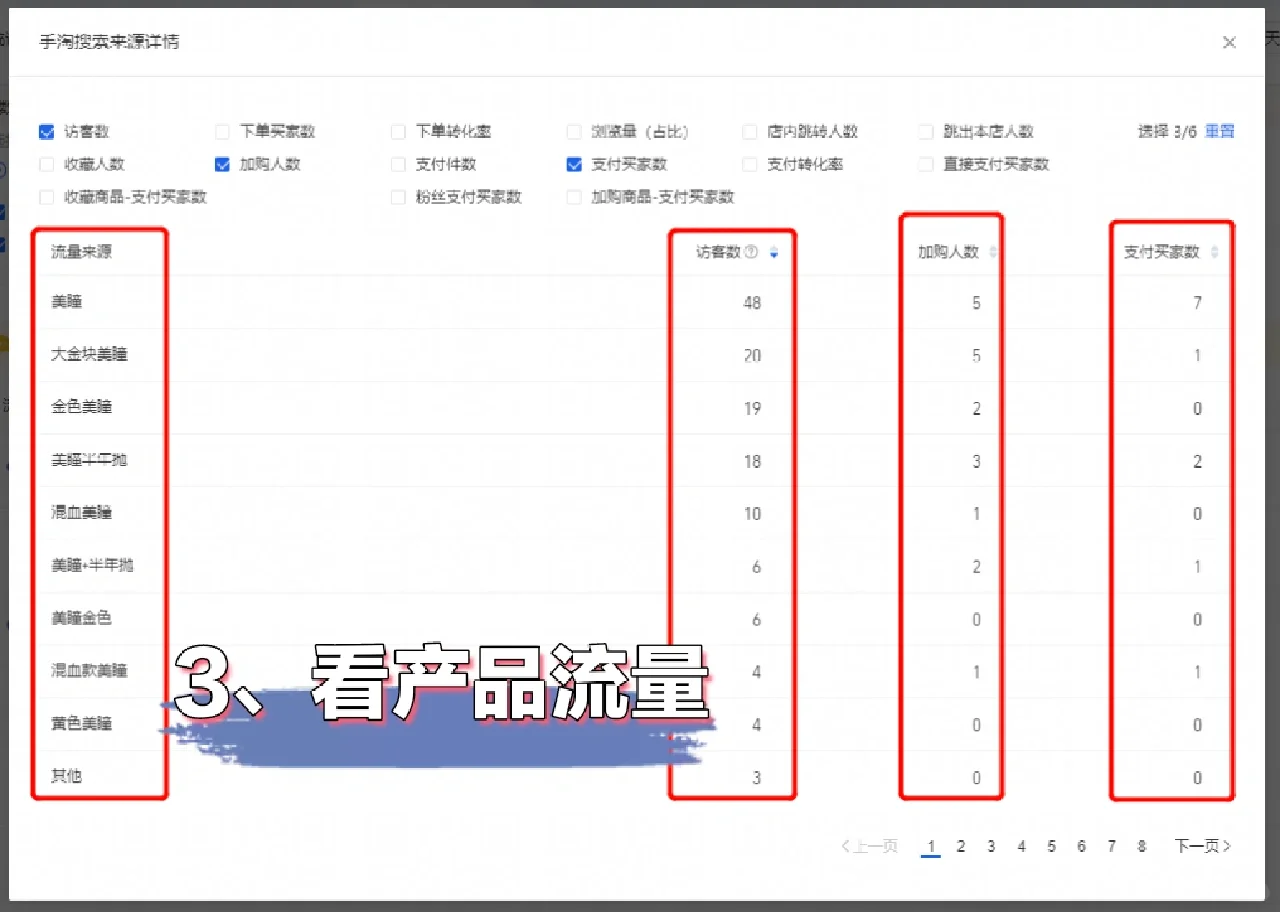Go to page 6
Screen dimensions: 1280x912
point(1081,846)
